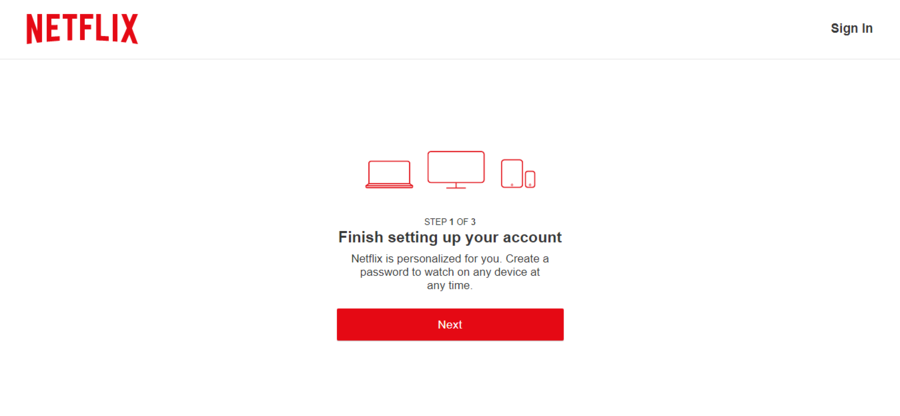Click the bold number 3 in step indicator

click(x=473, y=221)
